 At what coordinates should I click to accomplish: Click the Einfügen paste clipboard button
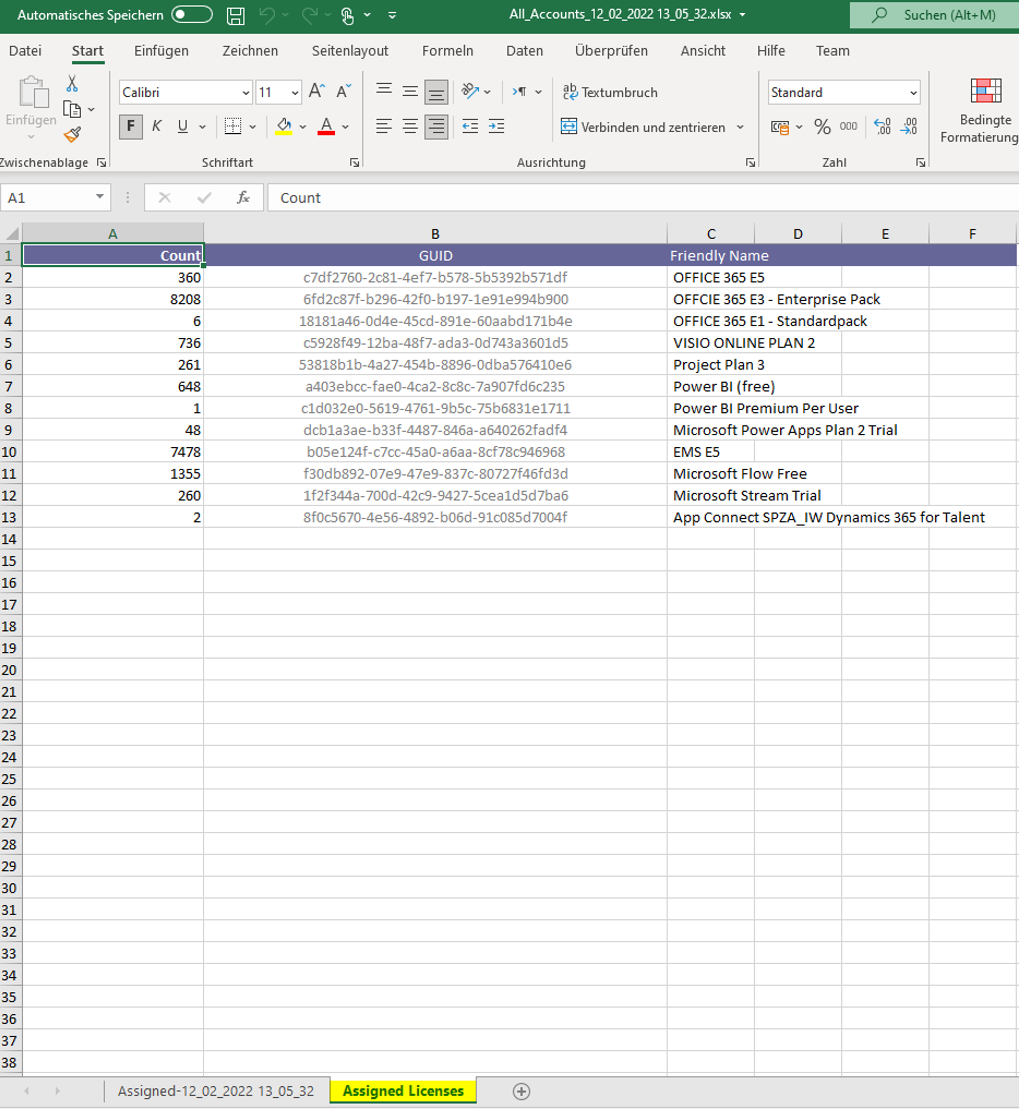tap(32, 108)
